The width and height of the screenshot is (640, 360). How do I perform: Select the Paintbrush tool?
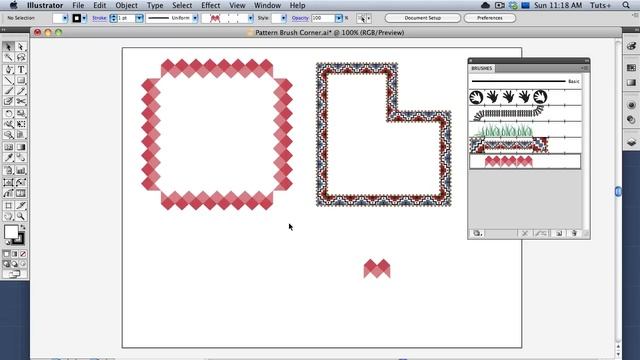click(8, 91)
